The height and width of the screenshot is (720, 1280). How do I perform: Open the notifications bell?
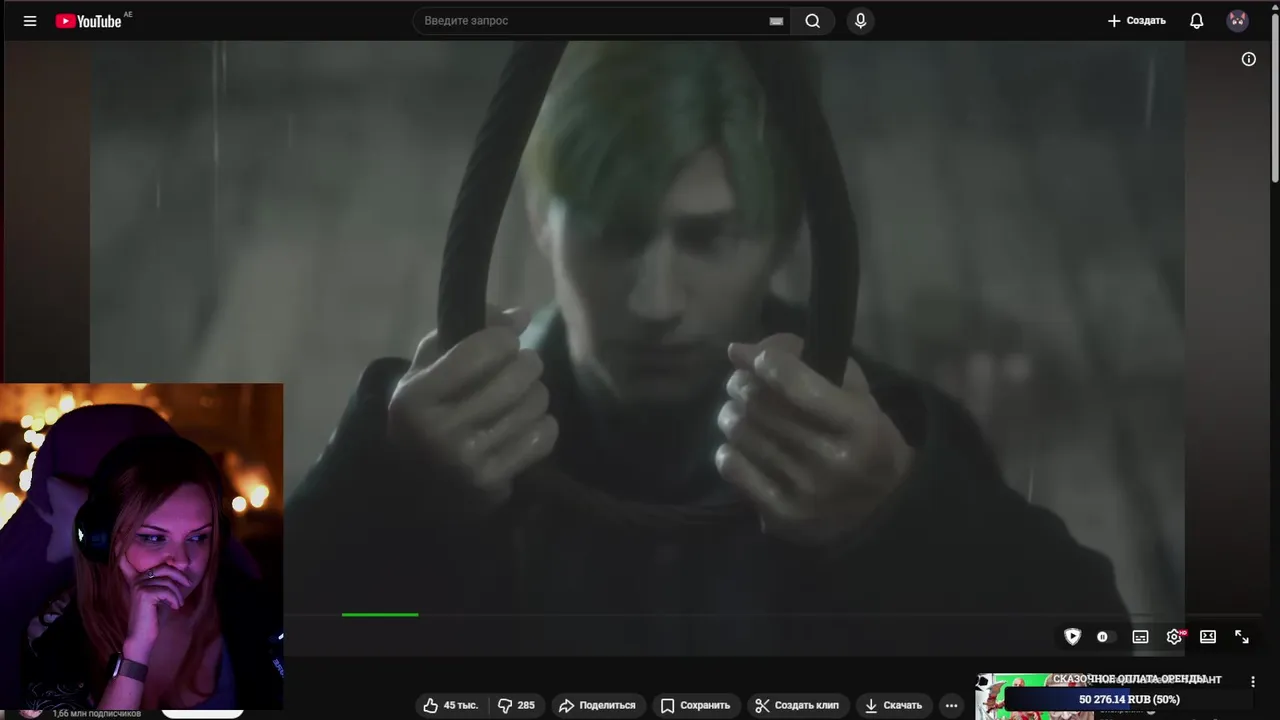[1196, 21]
